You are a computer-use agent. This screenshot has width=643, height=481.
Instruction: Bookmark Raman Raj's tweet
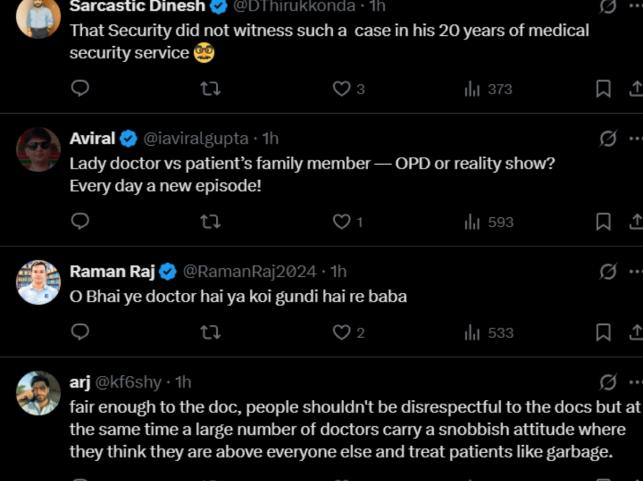click(x=603, y=332)
